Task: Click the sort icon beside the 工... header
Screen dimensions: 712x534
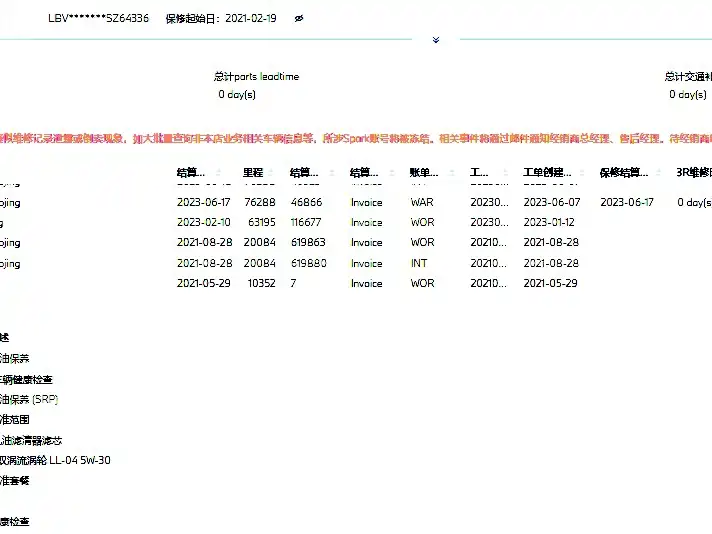Action: click(x=505, y=173)
